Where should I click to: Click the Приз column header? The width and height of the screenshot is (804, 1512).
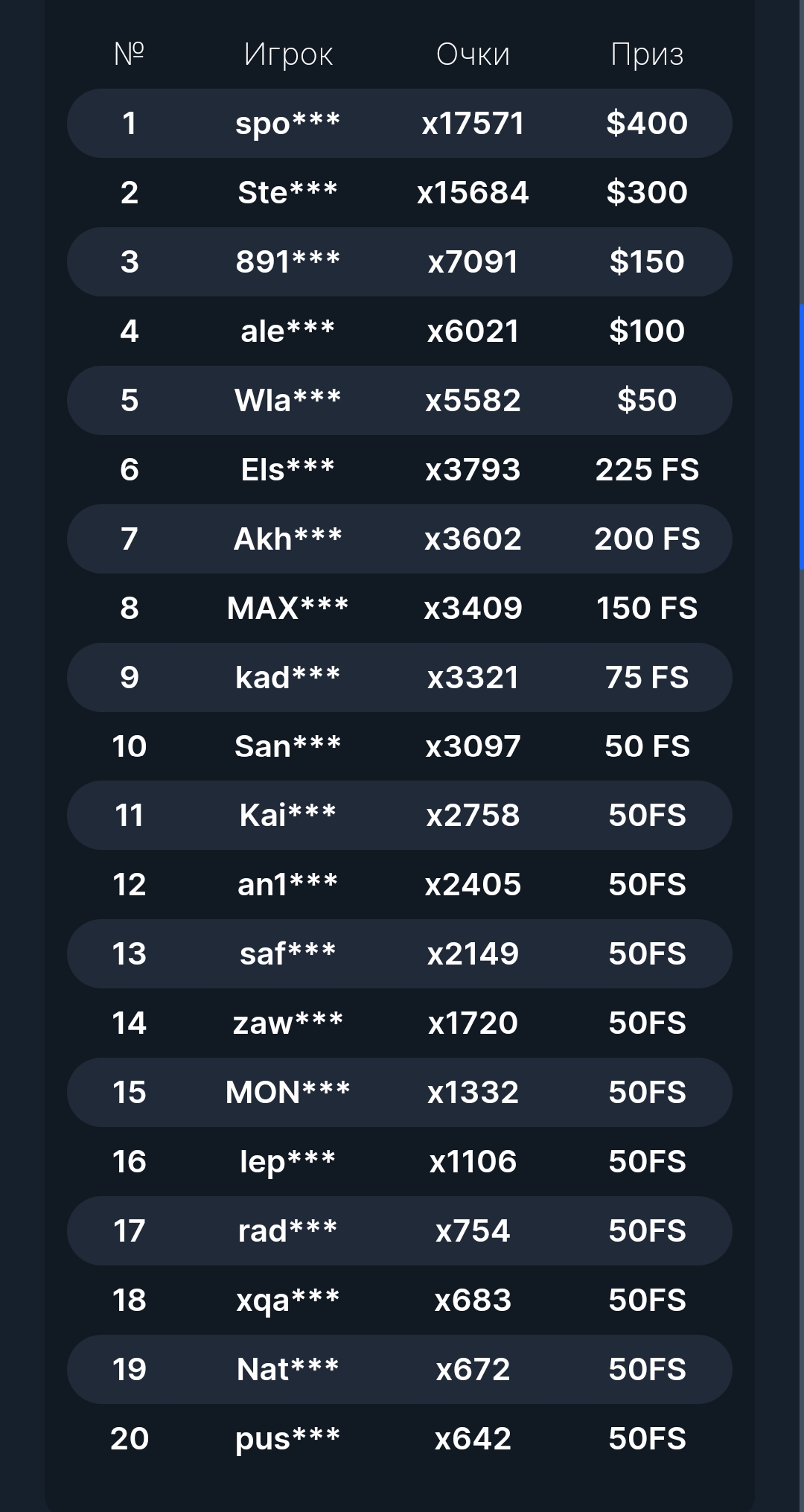tap(647, 54)
